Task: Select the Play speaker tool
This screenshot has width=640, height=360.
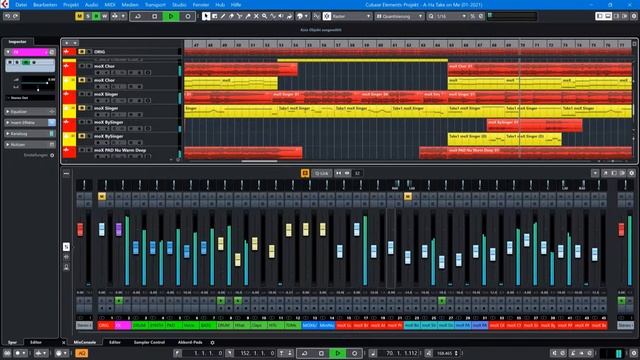Action: 281,16
